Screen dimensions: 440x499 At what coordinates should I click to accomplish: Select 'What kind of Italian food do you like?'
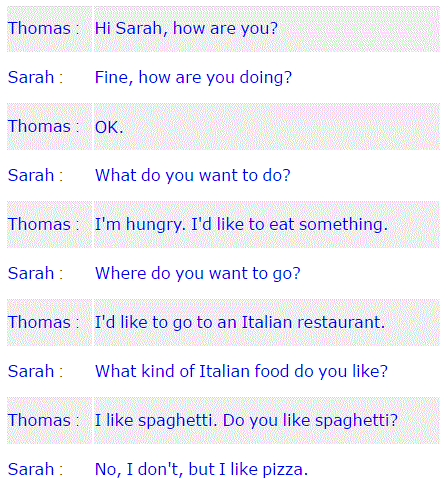pyautogui.click(x=241, y=371)
